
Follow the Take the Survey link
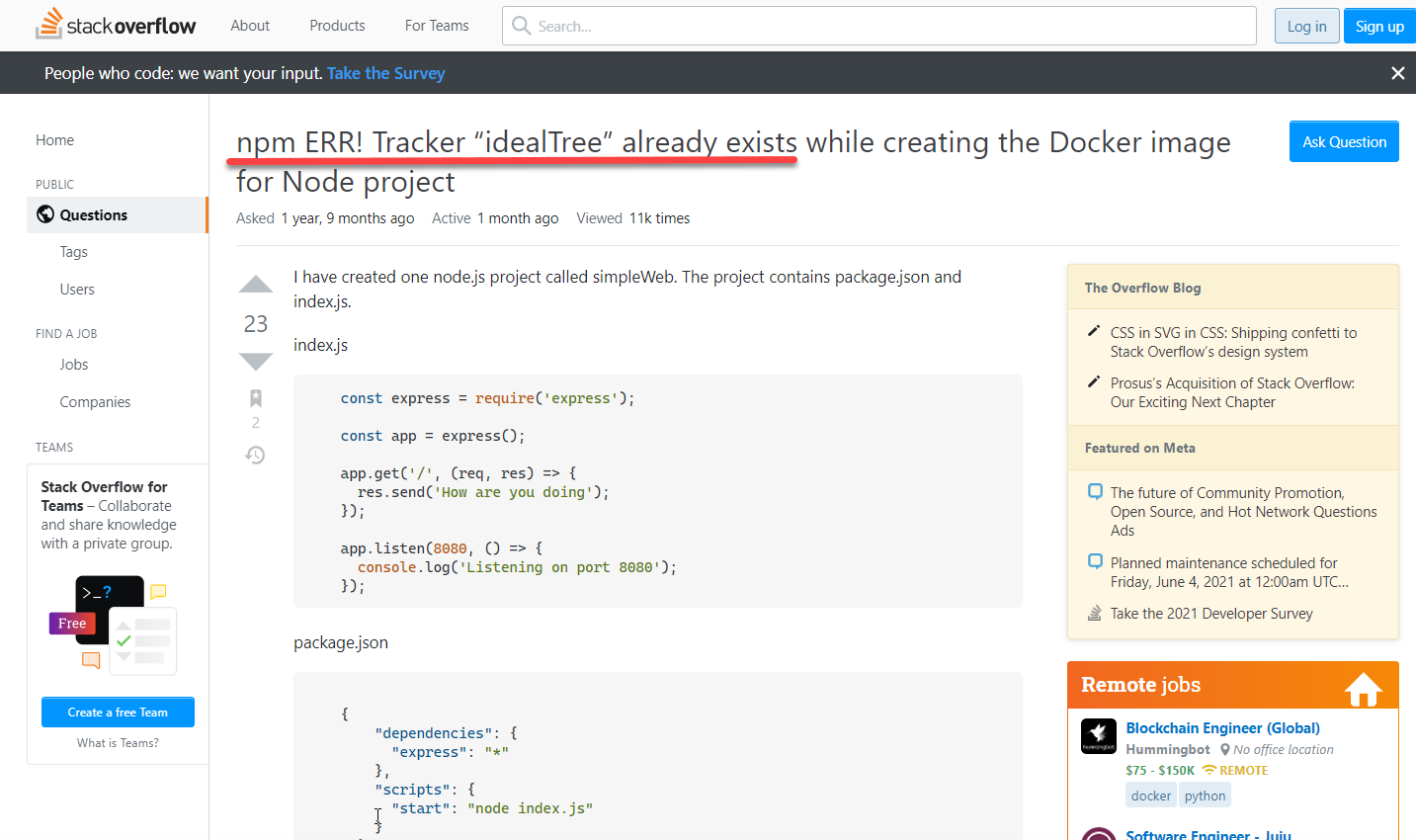(385, 72)
